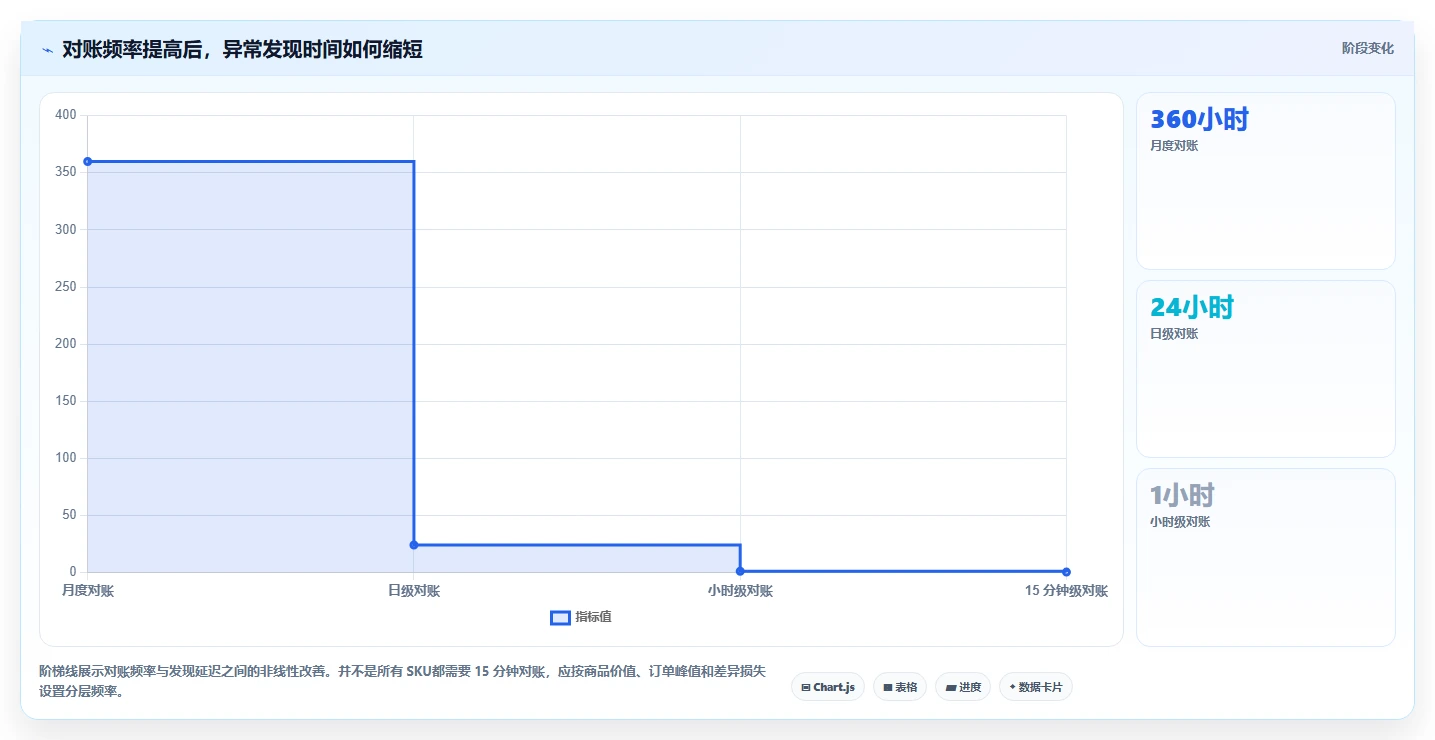Click the 200 y-axis value
The height and width of the screenshot is (740, 1435).
66,344
